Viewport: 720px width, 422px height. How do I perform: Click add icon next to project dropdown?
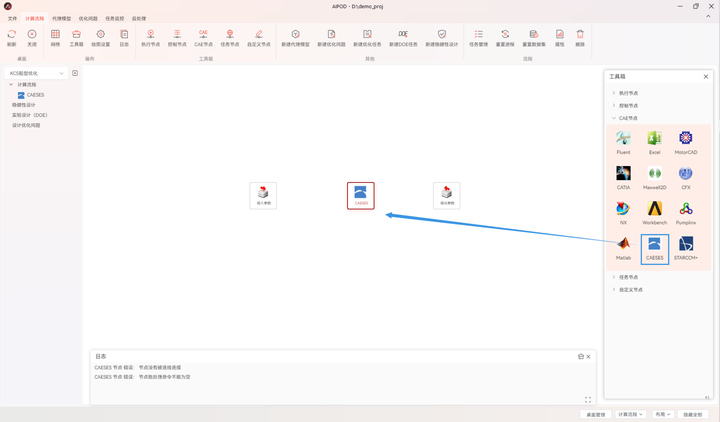pos(75,73)
